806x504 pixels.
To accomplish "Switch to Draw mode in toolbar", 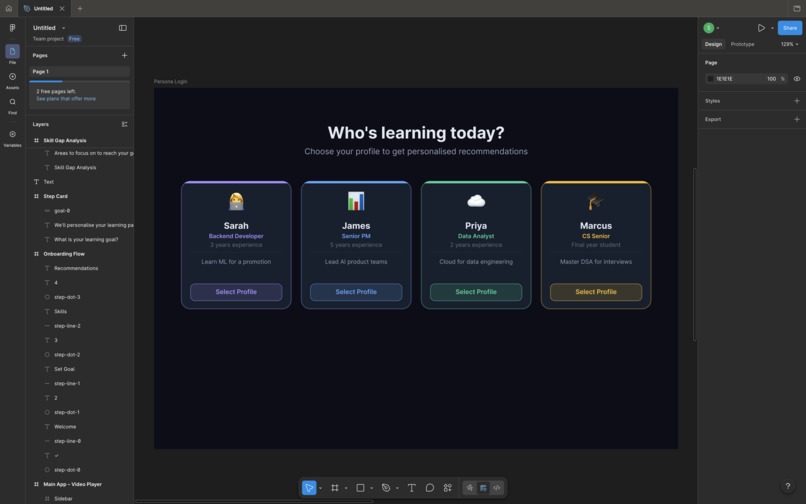I will coord(470,488).
